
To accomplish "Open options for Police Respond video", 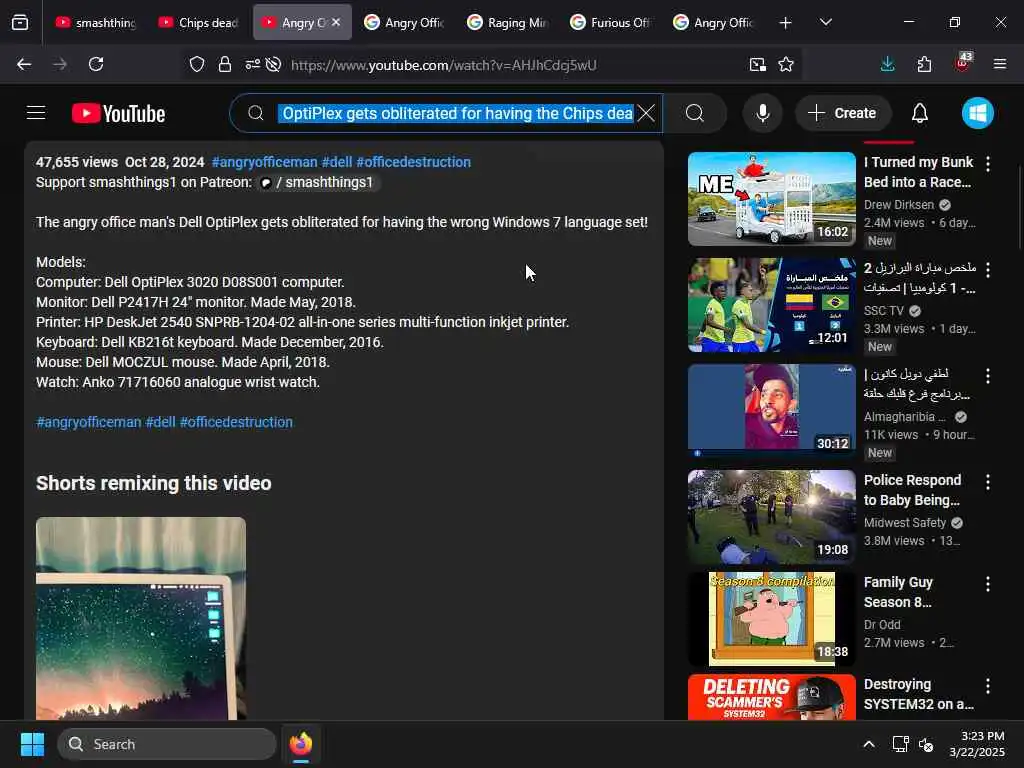I will 987,482.
